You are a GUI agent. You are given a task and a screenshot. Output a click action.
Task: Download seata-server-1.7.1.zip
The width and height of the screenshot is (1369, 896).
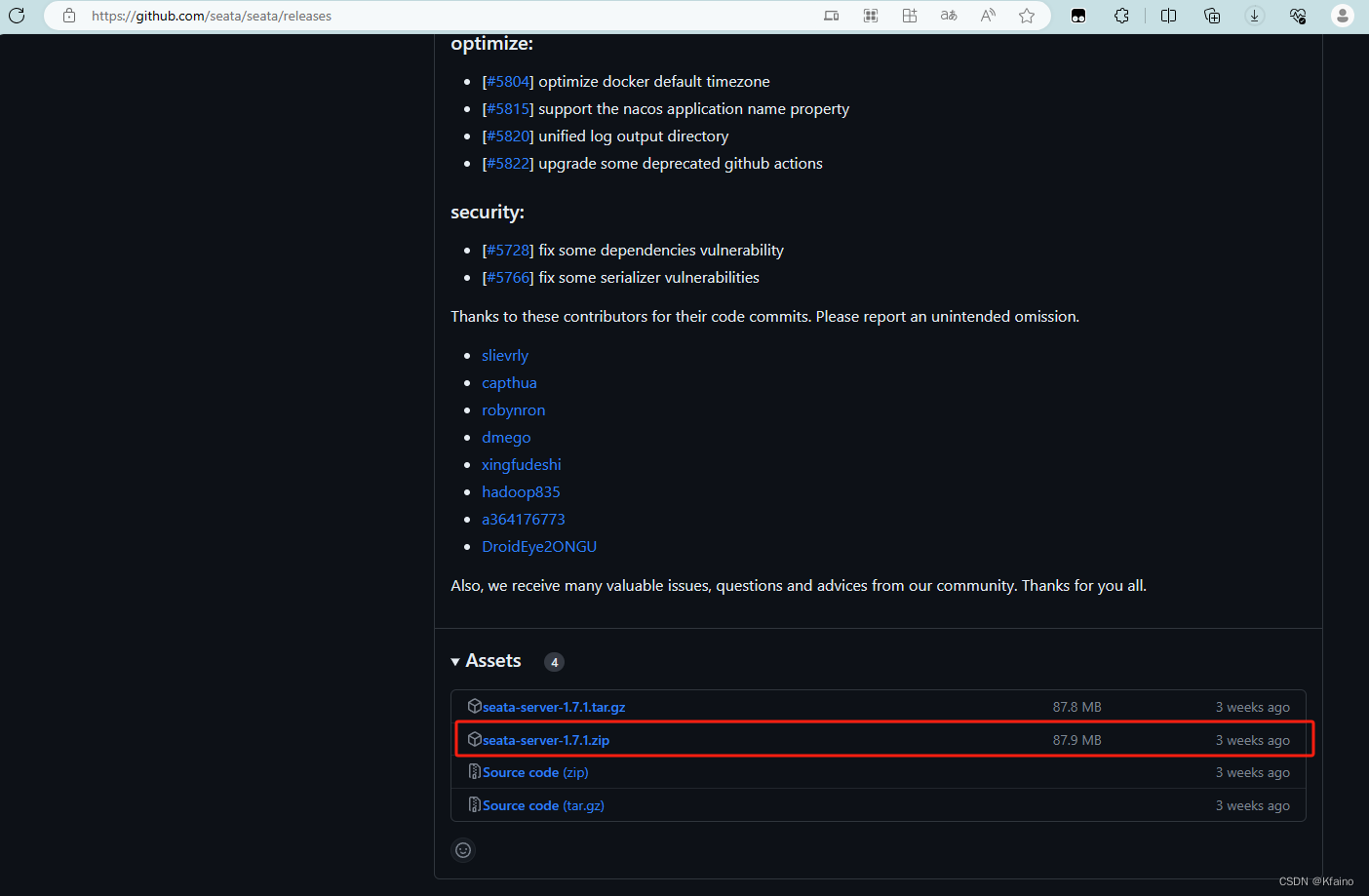click(x=546, y=740)
